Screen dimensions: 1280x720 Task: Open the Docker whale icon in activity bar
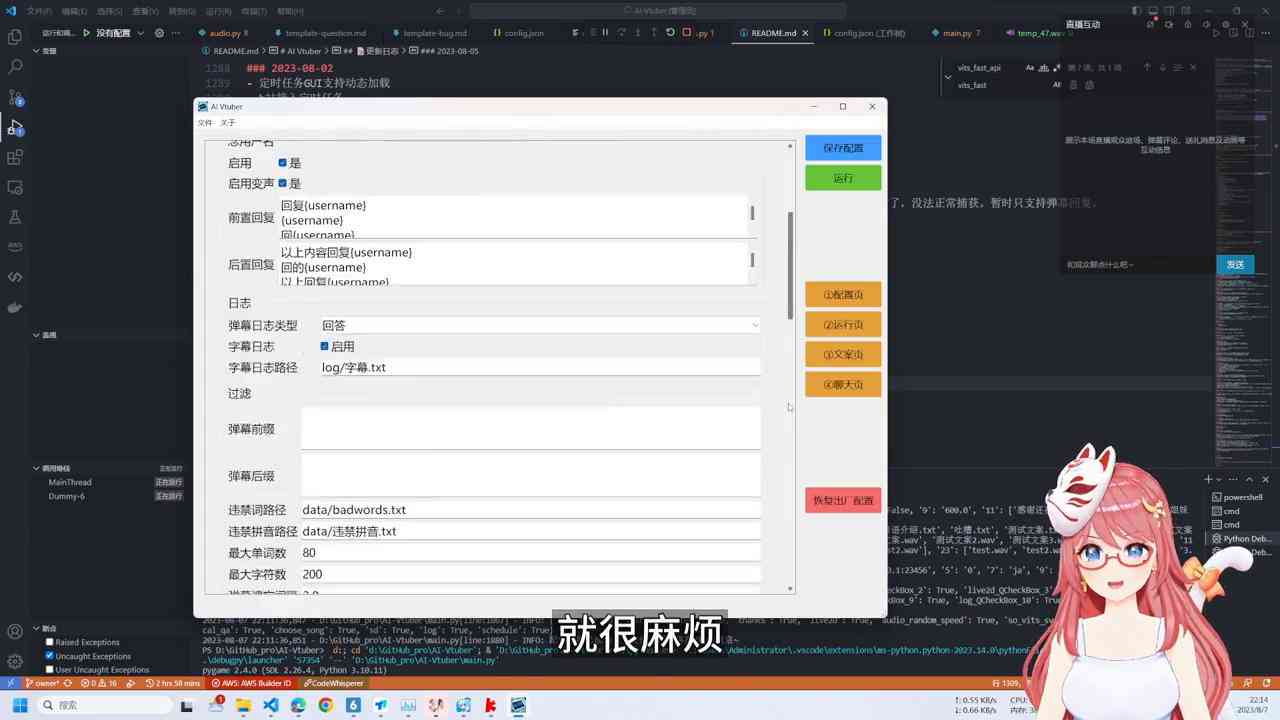click(15, 307)
